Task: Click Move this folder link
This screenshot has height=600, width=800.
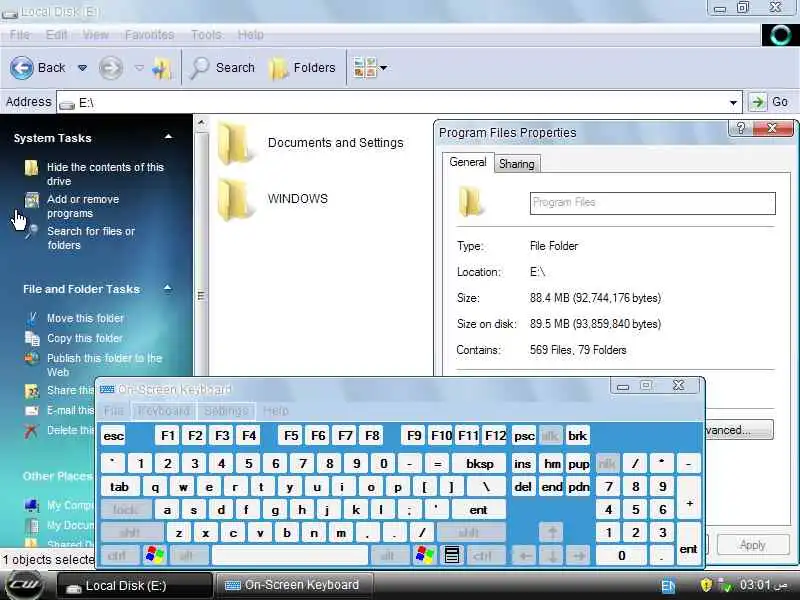Action: point(85,318)
